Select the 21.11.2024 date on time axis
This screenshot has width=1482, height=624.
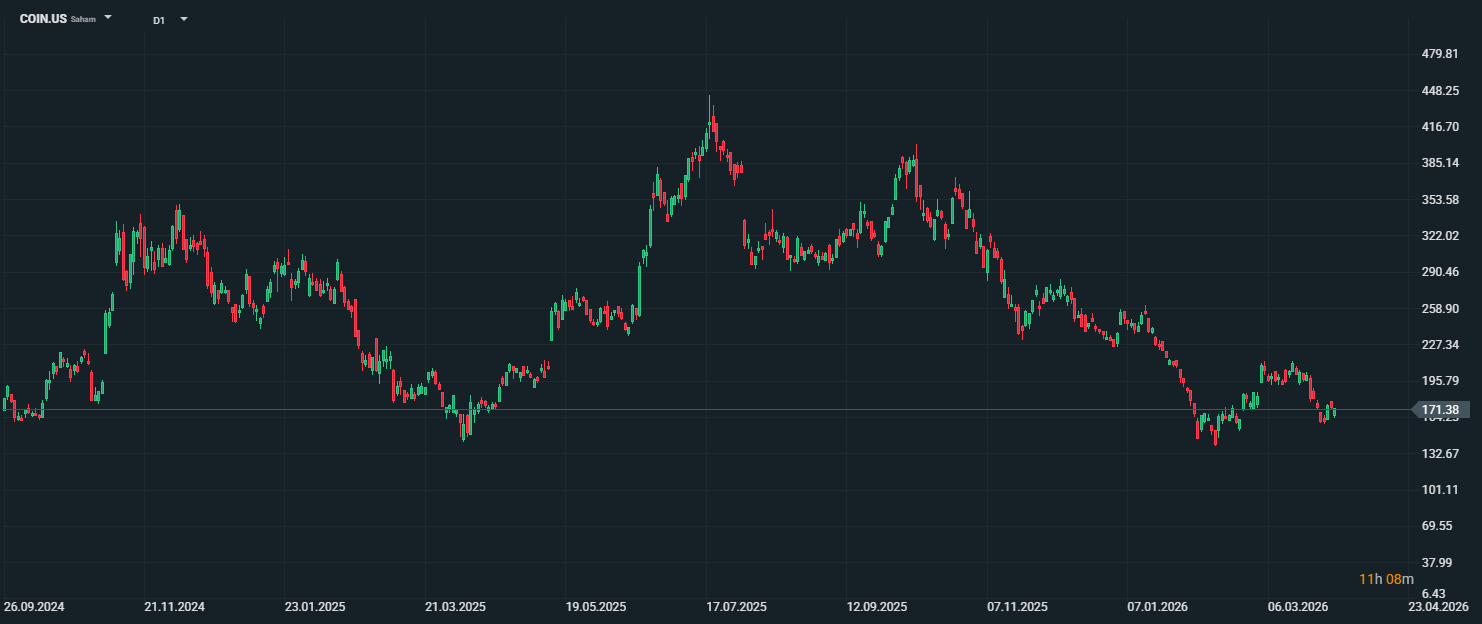tap(174, 607)
